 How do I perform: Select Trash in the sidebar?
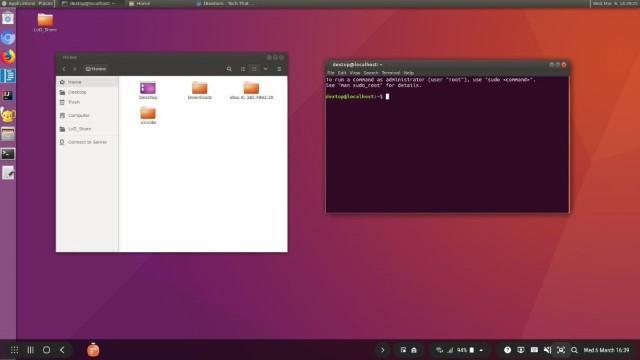pos(74,102)
